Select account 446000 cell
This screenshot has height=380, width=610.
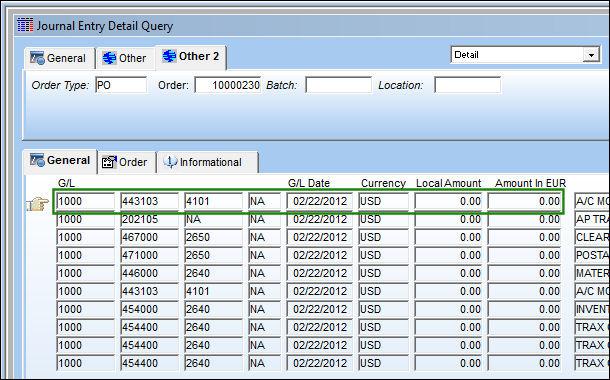point(149,273)
